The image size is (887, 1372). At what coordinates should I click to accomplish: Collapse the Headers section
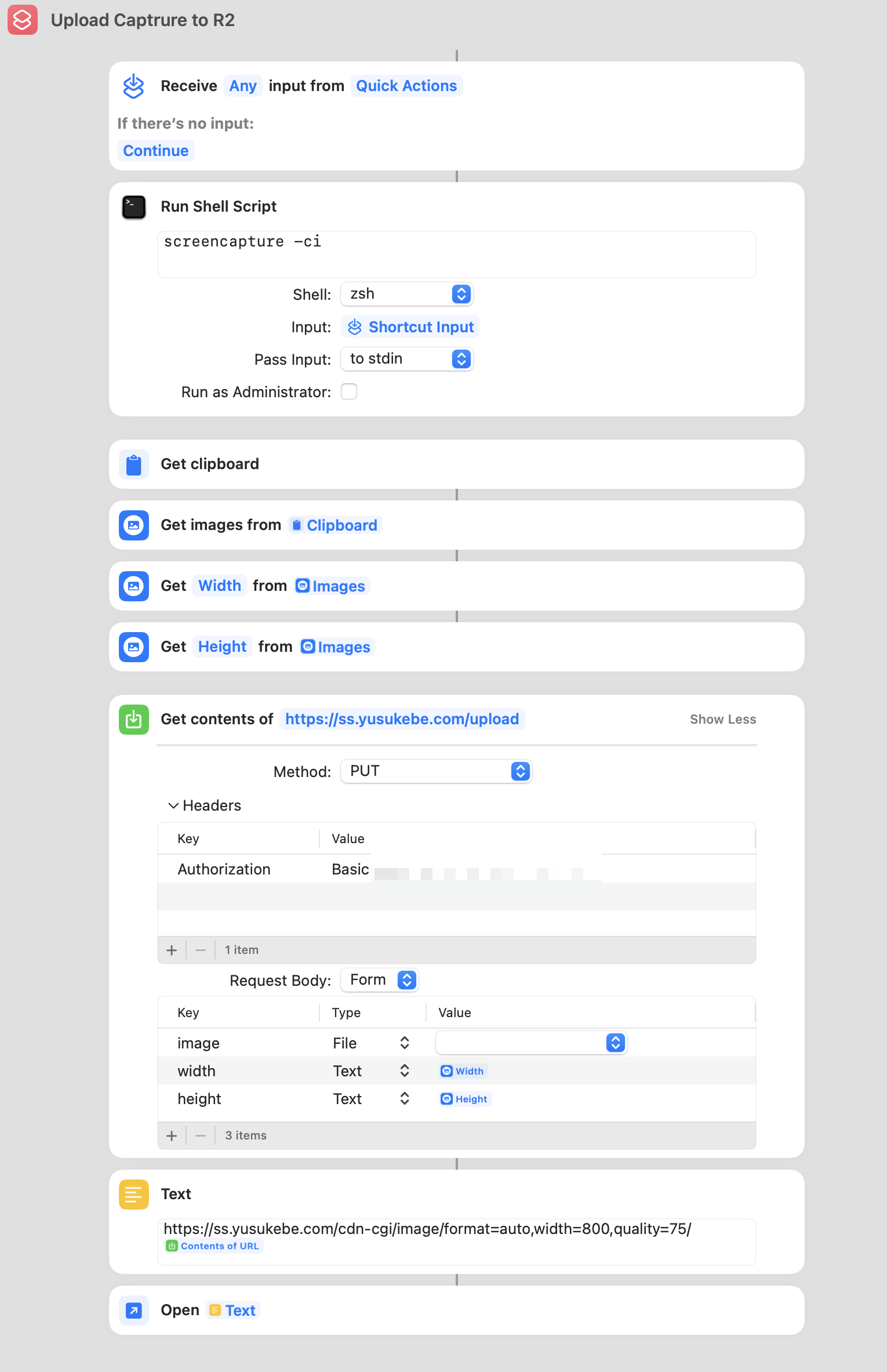point(173,805)
